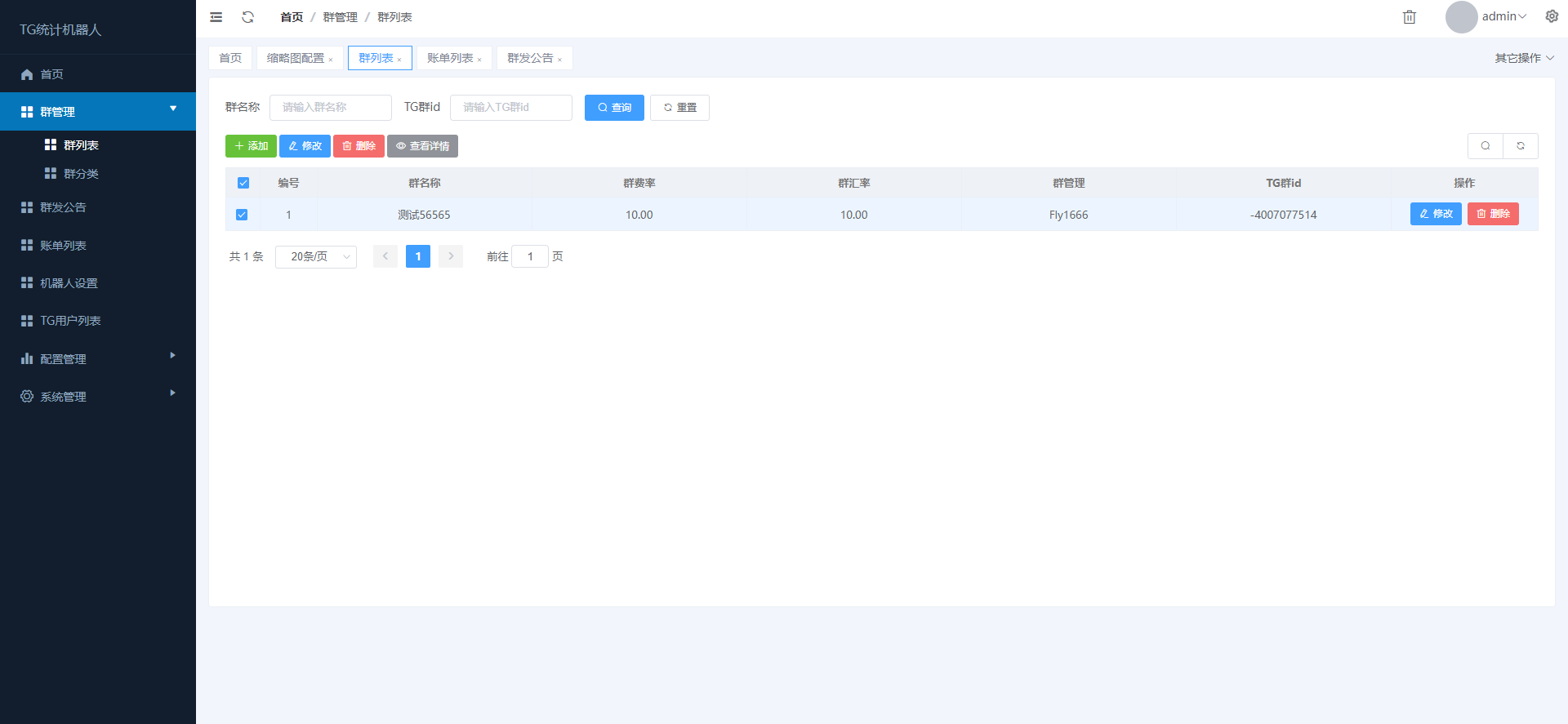Go to 首页 in the sidebar
Viewport: 1568px width, 724px height.
[98, 74]
